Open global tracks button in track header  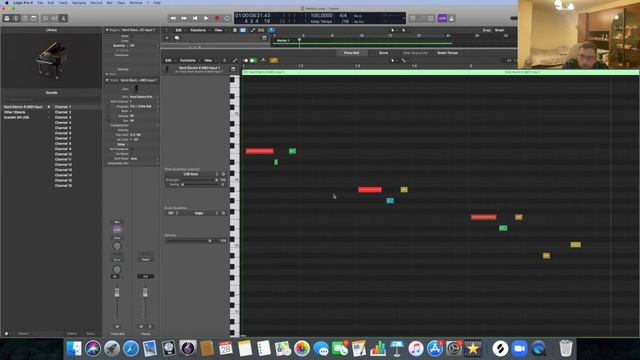[x=264, y=38]
